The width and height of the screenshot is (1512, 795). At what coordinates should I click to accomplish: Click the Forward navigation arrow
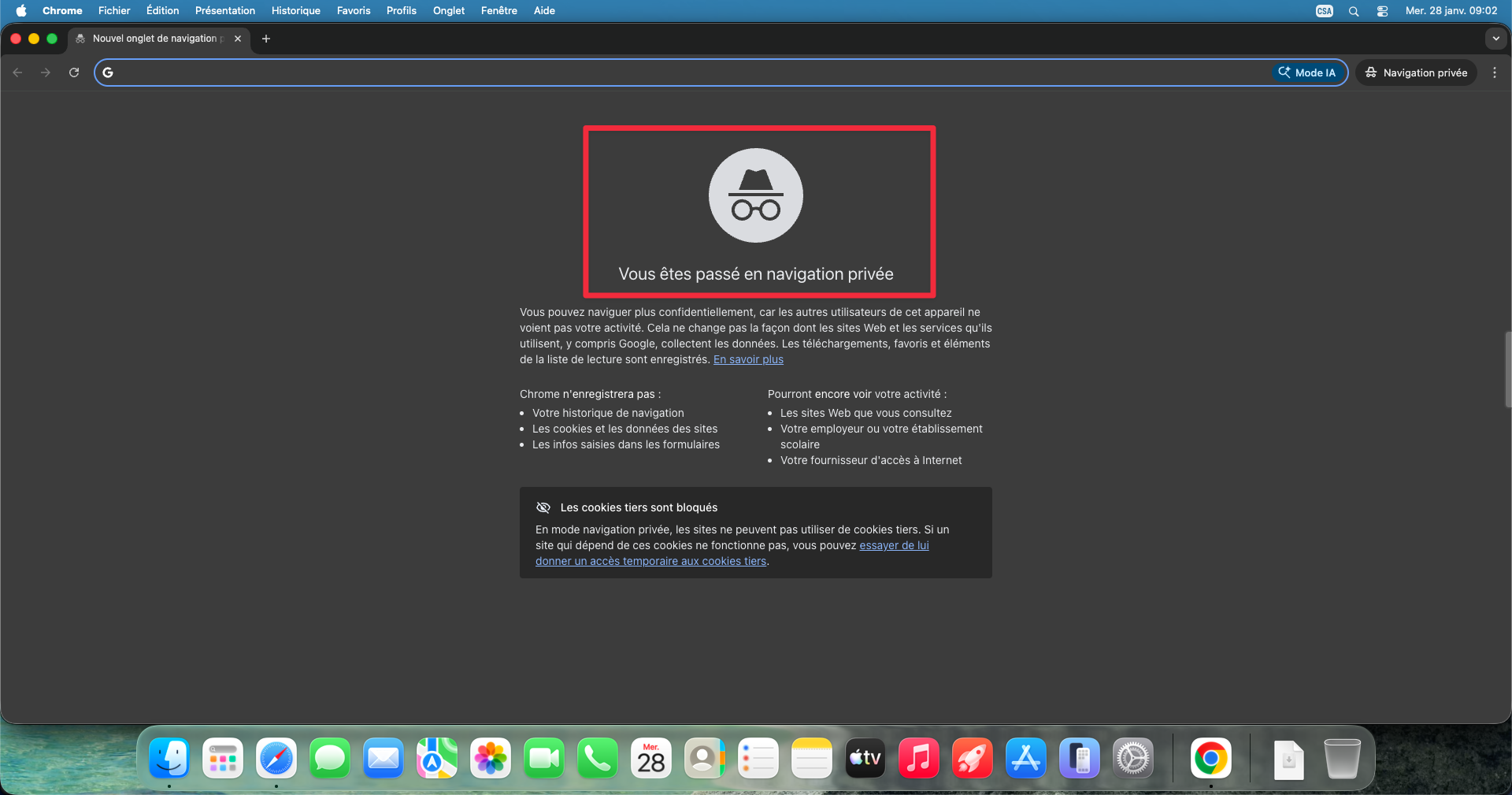(46, 72)
